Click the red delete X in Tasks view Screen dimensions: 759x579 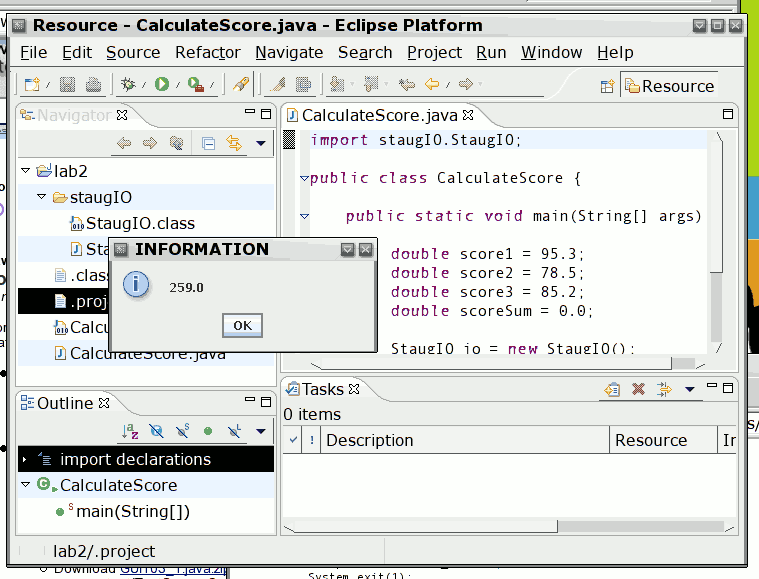638,389
